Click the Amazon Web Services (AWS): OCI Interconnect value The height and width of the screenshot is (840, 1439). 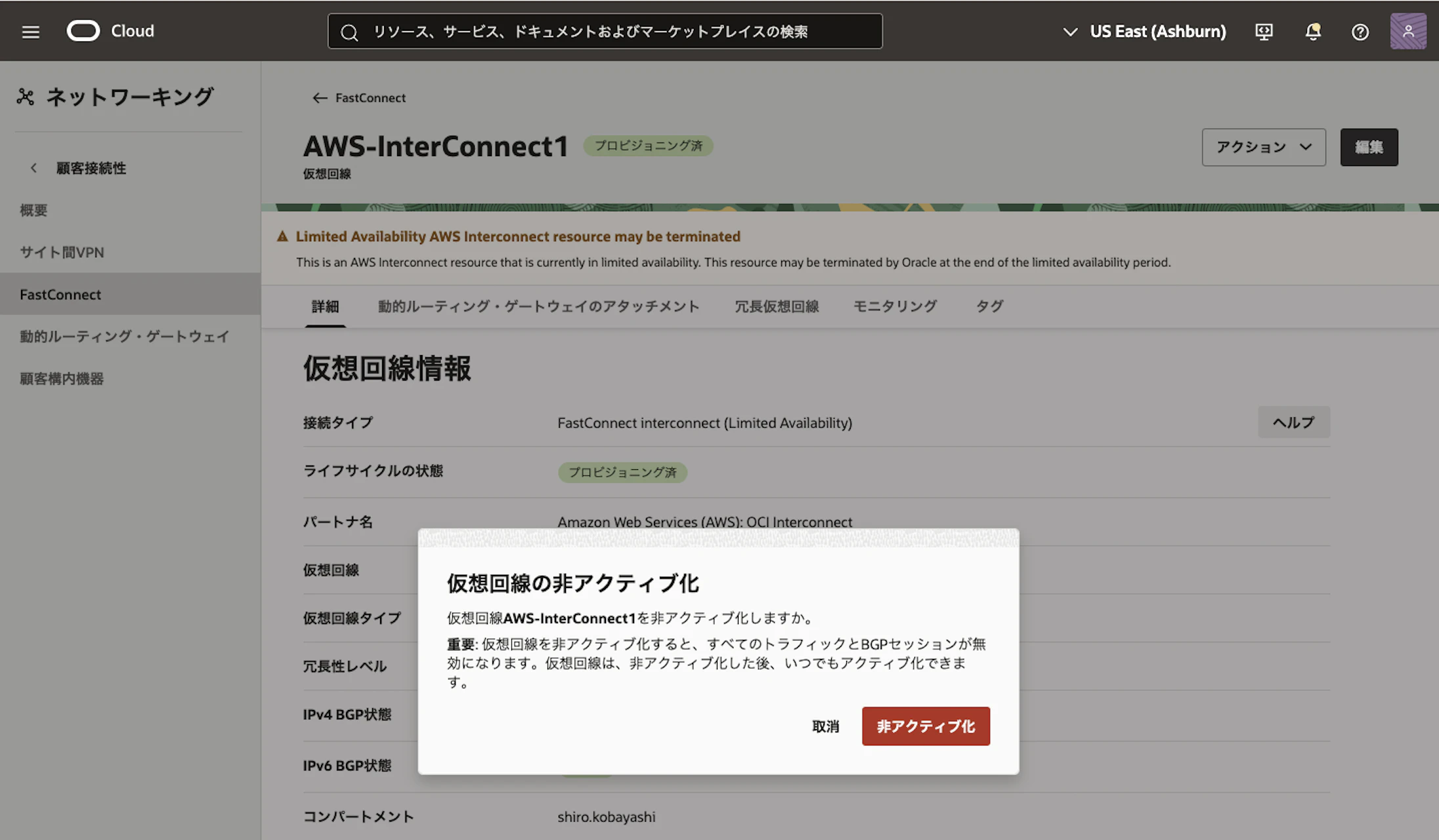(705, 522)
